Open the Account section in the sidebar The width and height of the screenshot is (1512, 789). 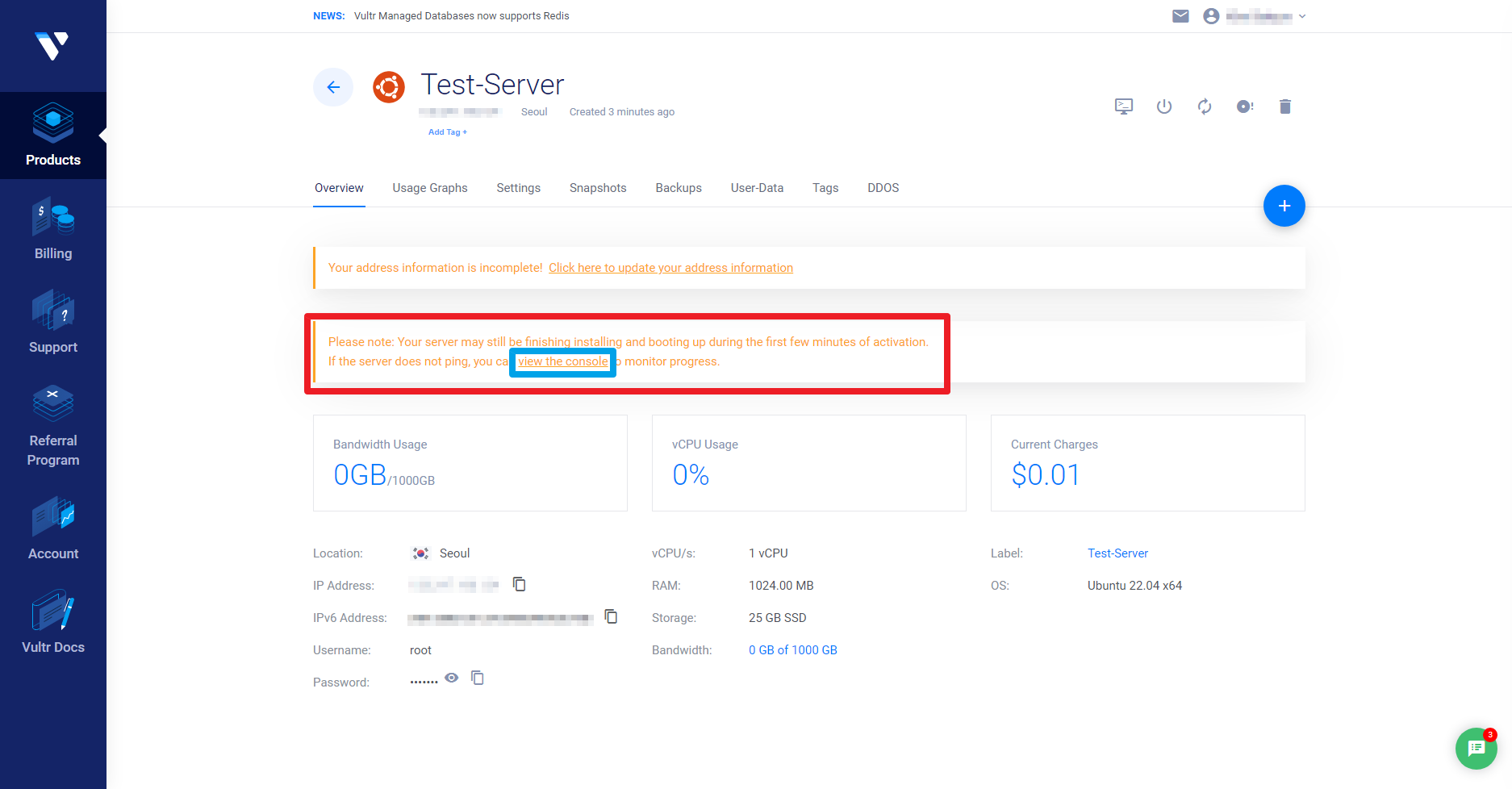coord(53,529)
